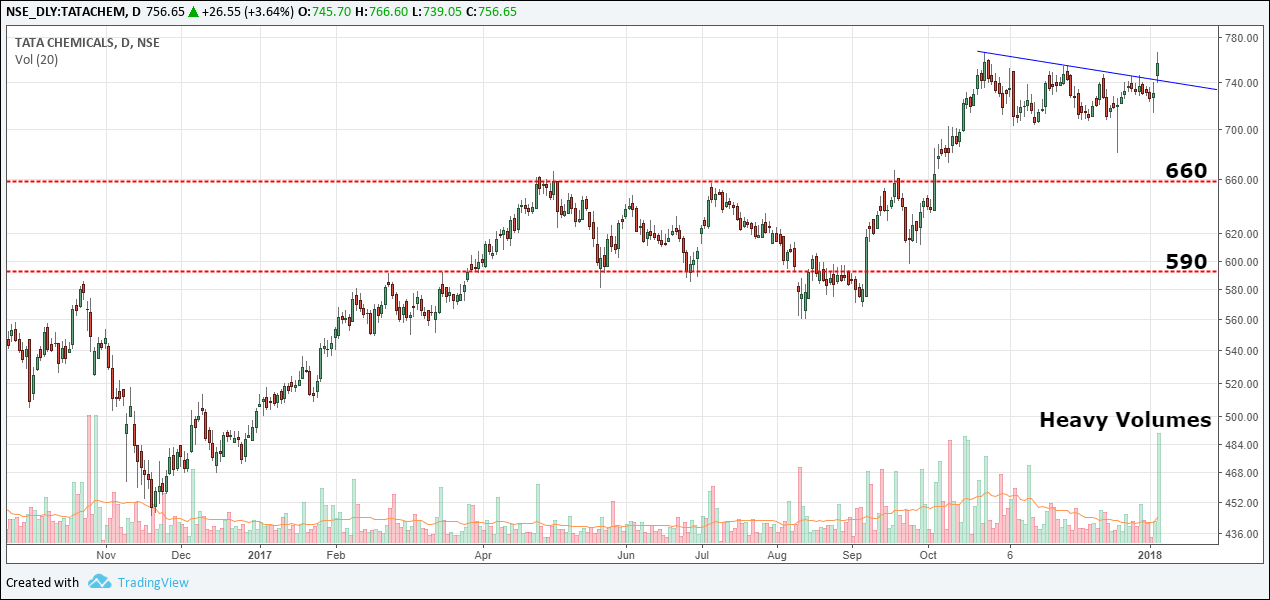Click the 'Created with' text
Screen dimensions: 1270x600
(42, 582)
